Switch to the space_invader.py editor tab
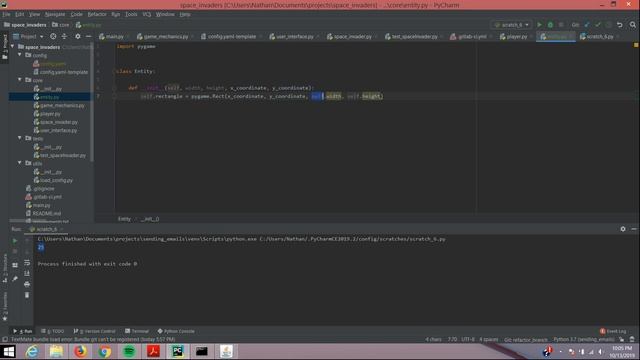The height and width of the screenshot is (360, 640). click(x=352, y=36)
